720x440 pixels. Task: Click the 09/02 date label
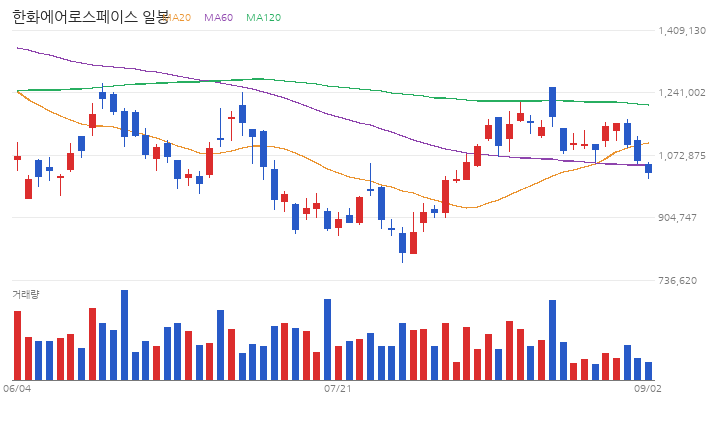(x=648, y=389)
